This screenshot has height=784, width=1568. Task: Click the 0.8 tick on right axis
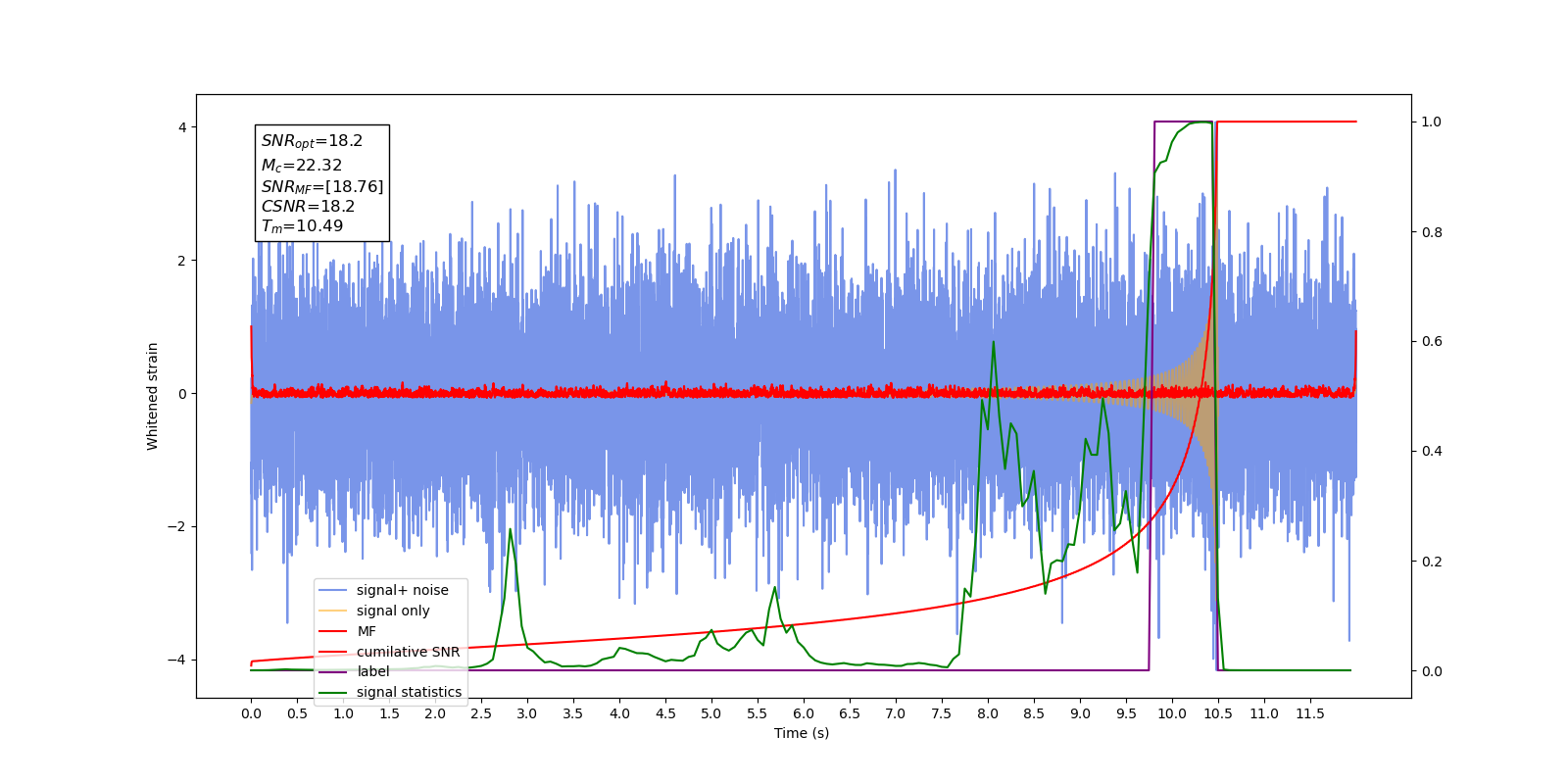pos(1433,232)
